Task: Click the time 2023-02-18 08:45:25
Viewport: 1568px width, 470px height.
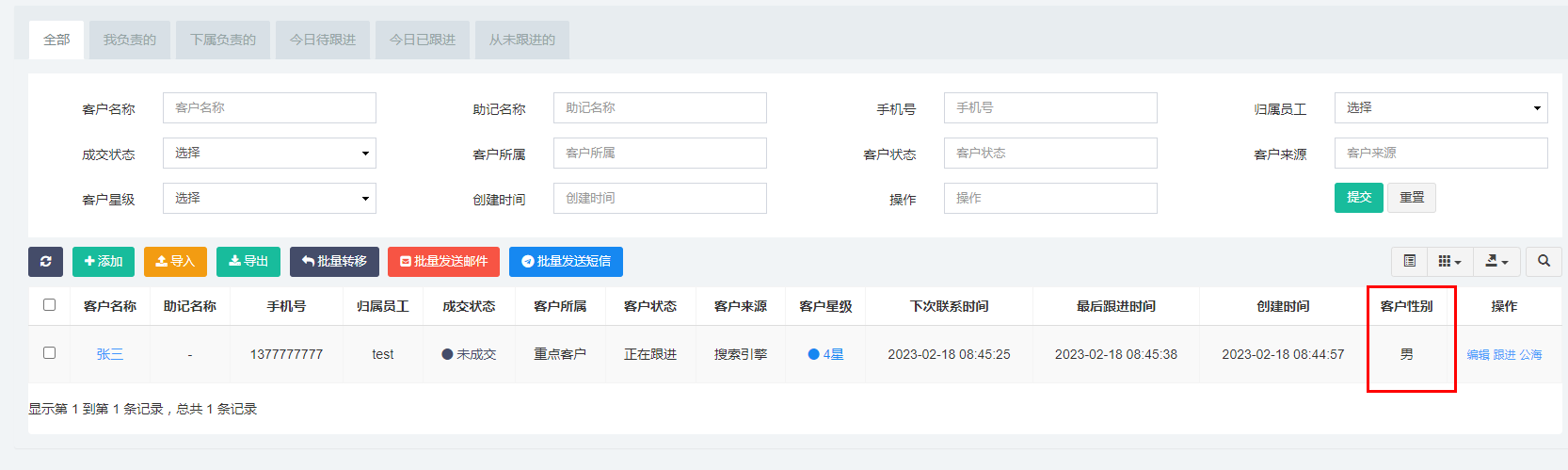Action: point(949,354)
